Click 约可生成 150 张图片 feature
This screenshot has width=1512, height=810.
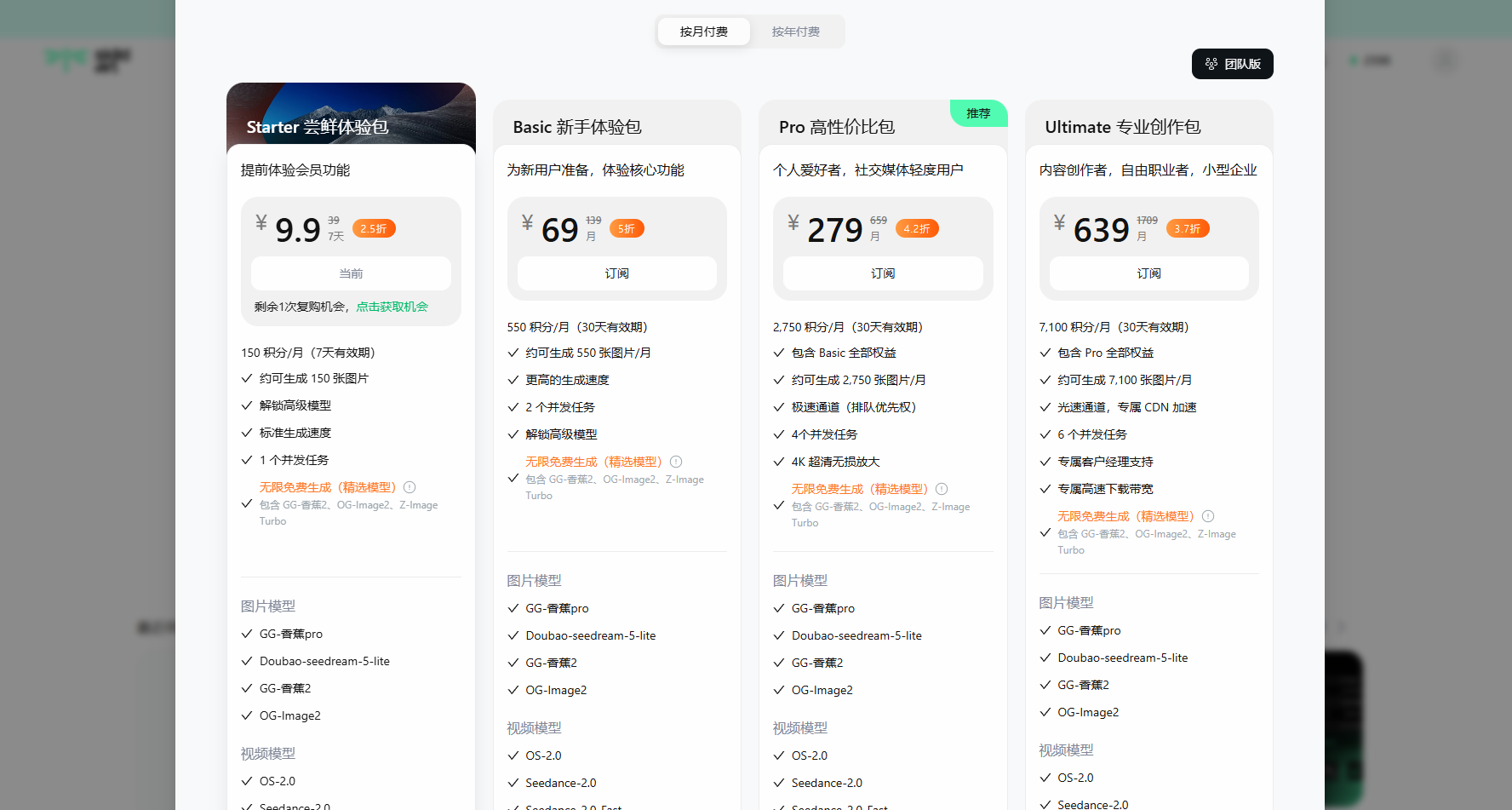click(x=314, y=378)
